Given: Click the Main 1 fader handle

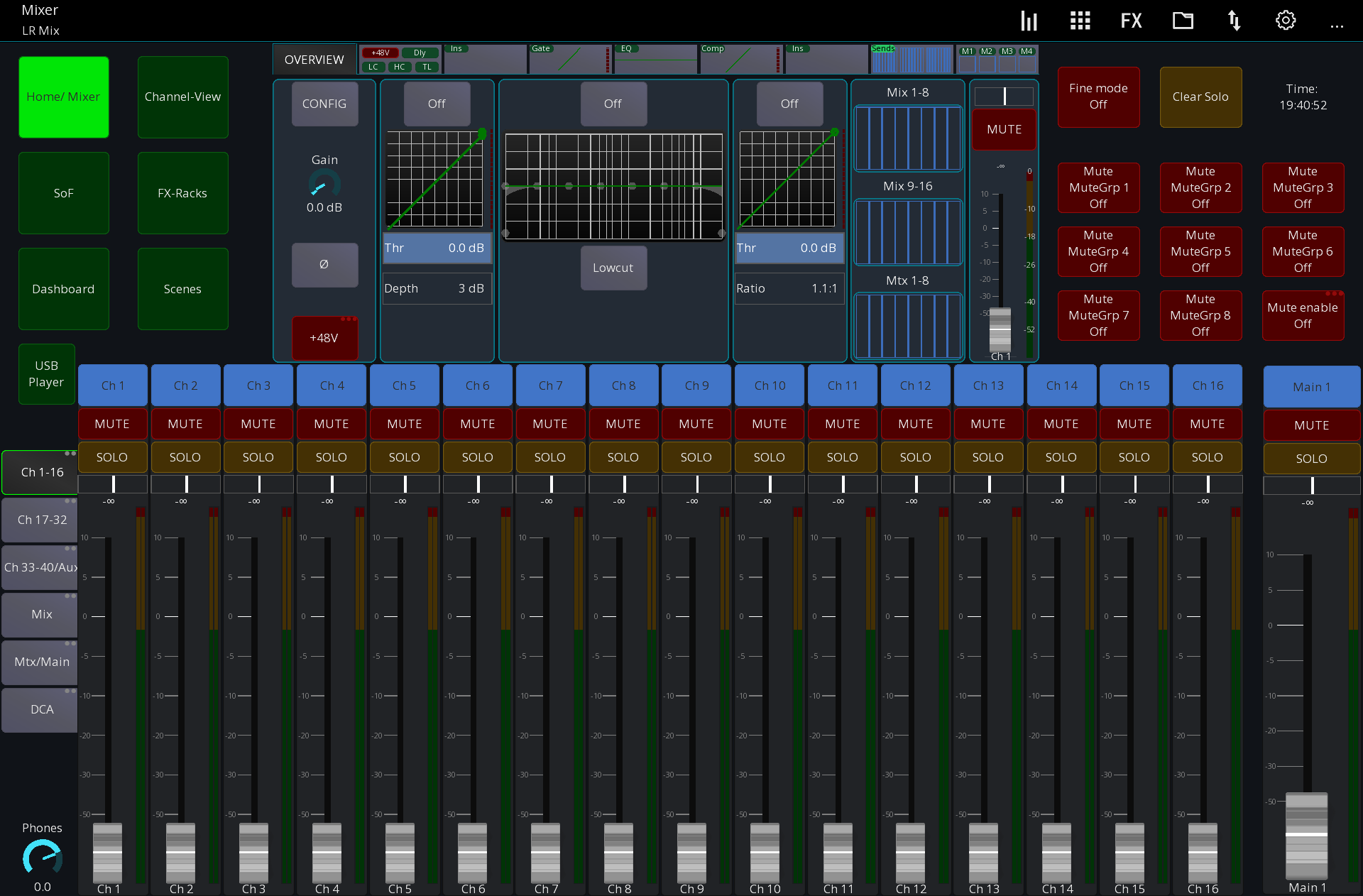Looking at the screenshot, I should 1306,836.
